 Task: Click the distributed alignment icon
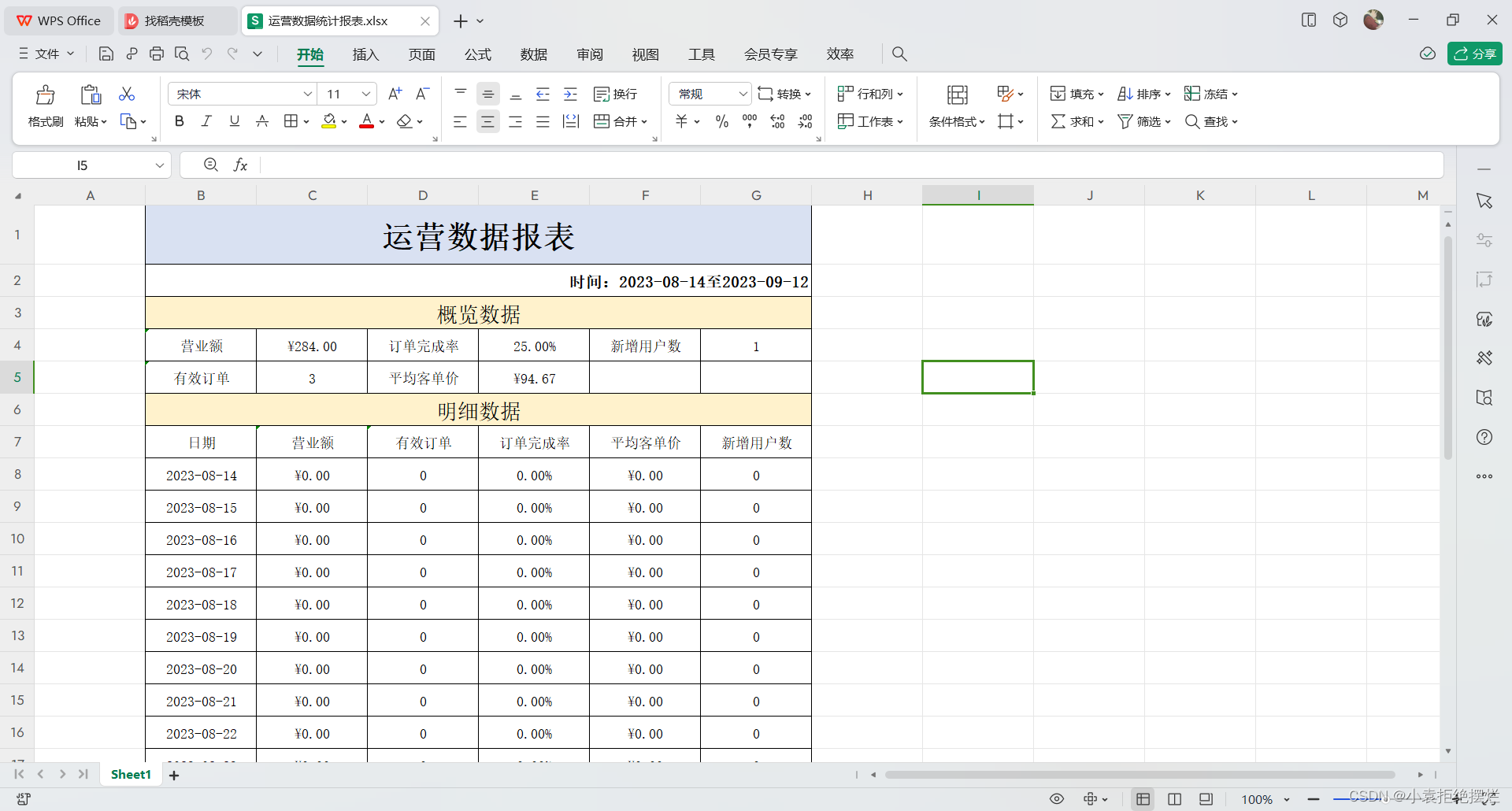[571, 121]
